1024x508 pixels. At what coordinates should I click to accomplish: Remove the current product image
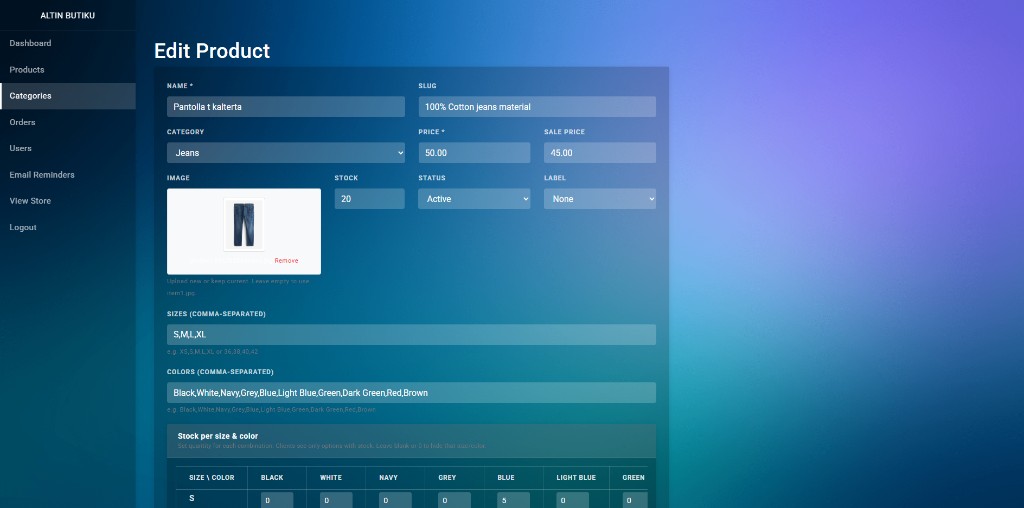tap(286, 260)
